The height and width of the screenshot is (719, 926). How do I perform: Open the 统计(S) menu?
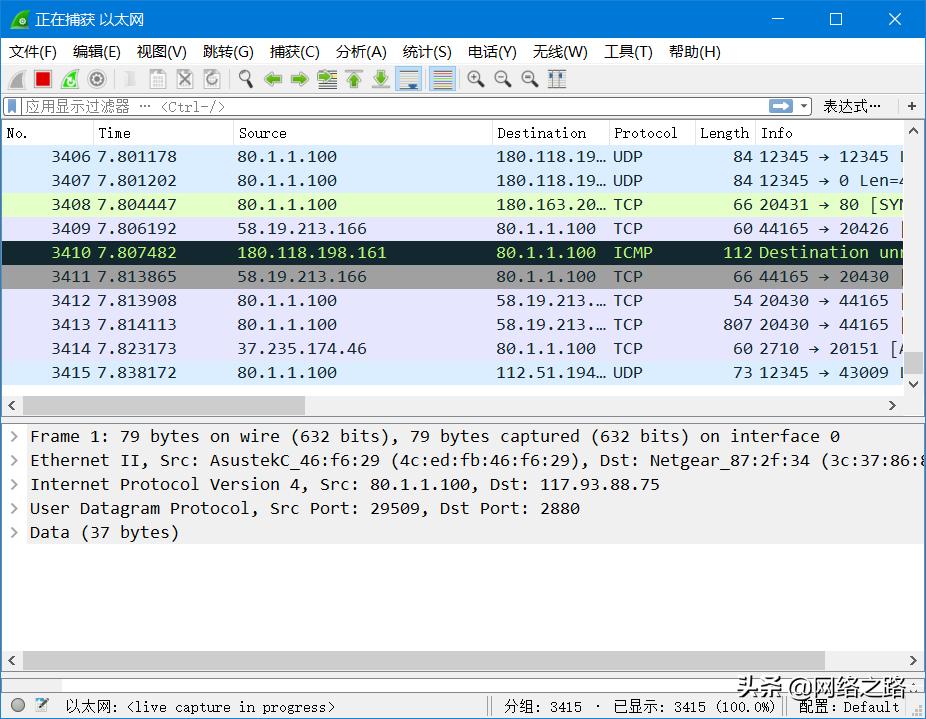point(427,52)
